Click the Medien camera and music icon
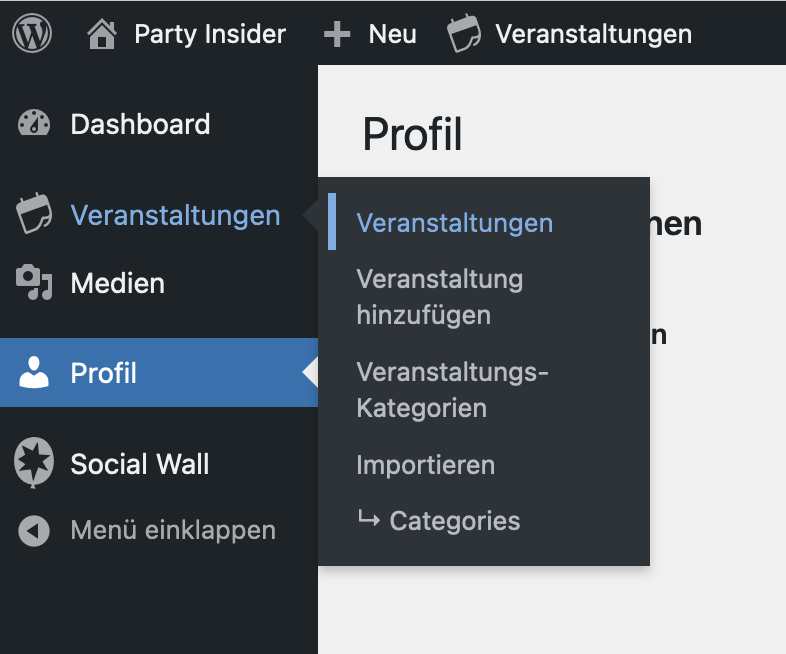 (34, 283)
